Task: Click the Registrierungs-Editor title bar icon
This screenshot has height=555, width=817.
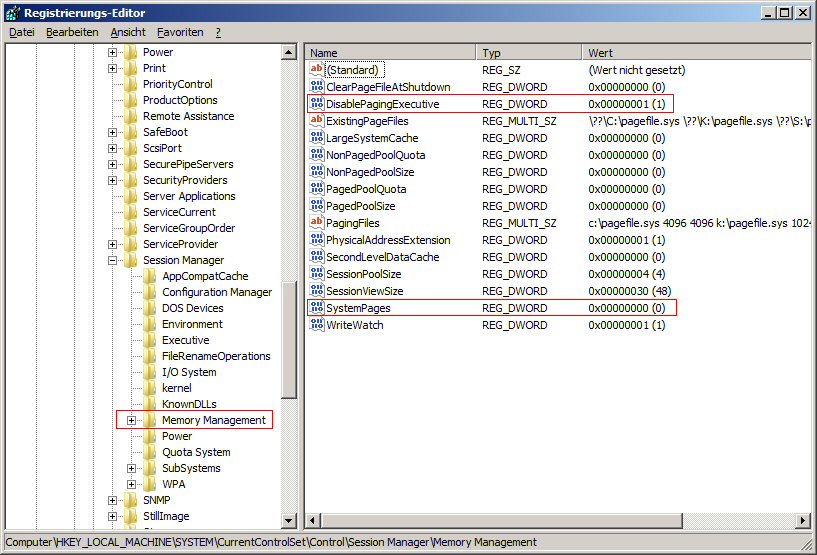Action: pos(12,13)
